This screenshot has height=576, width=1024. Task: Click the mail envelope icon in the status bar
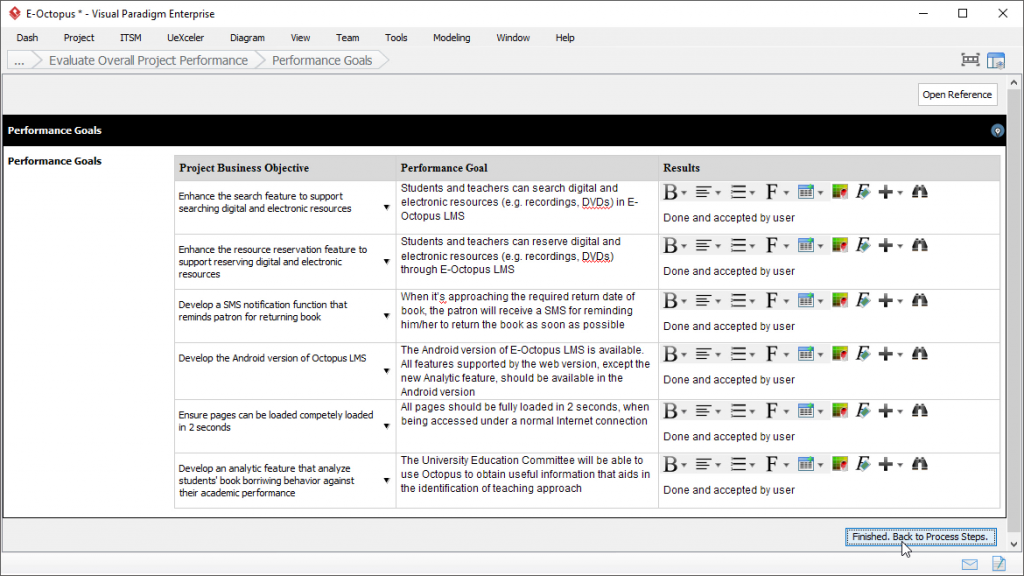969,565
